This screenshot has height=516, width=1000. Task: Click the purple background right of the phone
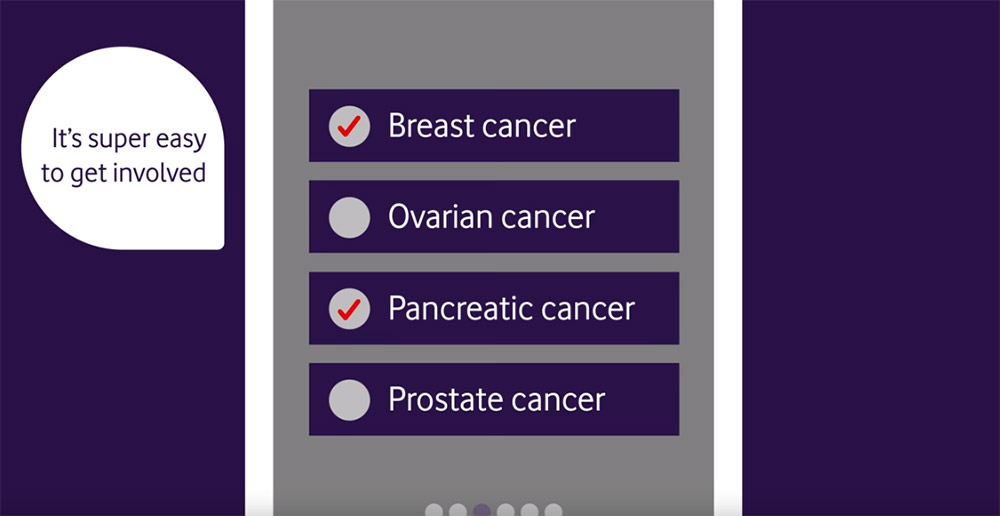point(870,250)
